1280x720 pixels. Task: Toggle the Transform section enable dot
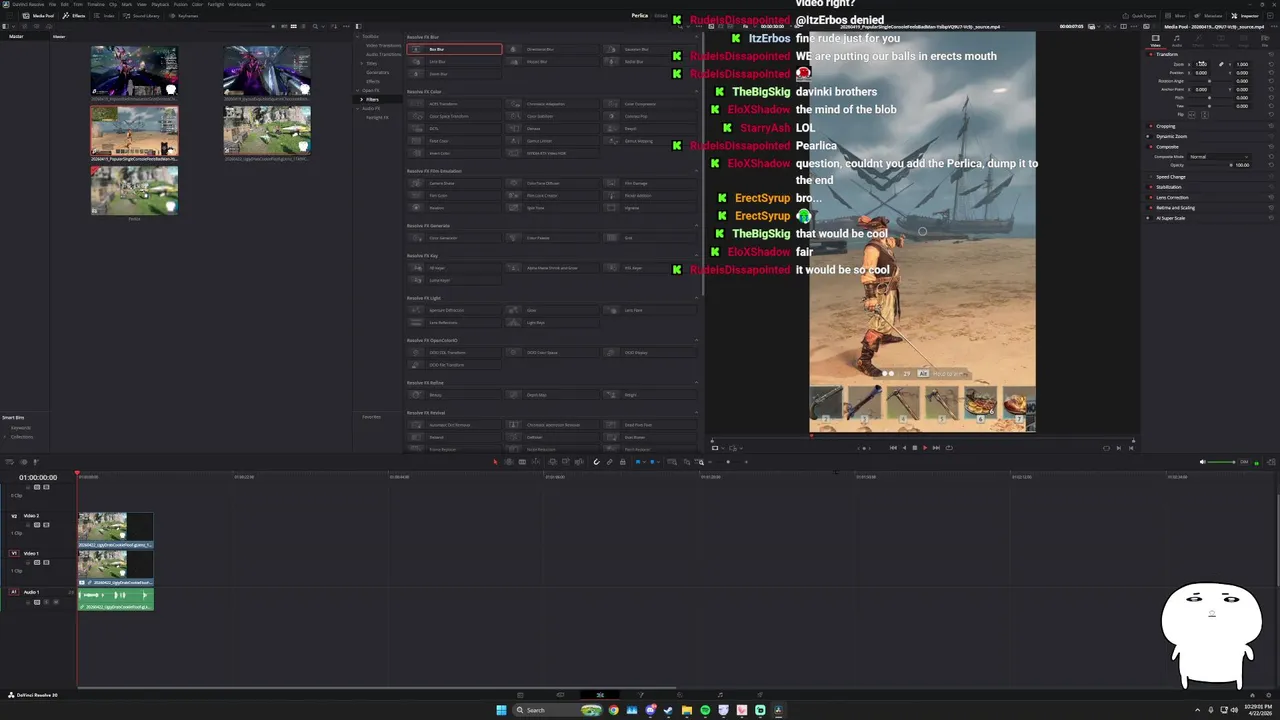pyautogui.click(x=1151, y=54)
